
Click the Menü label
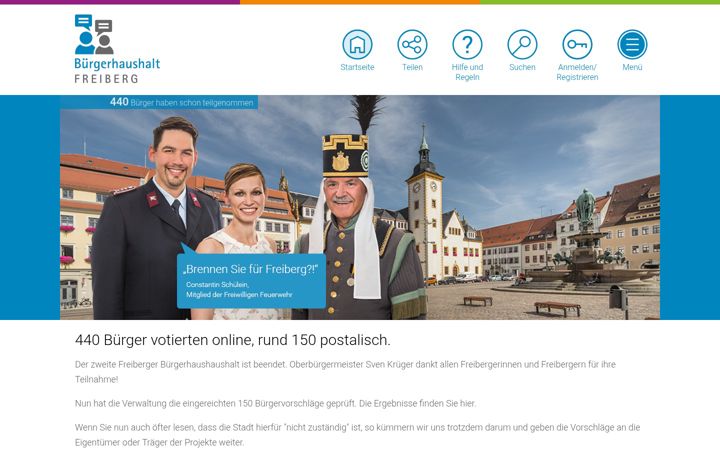coord(632,67)
